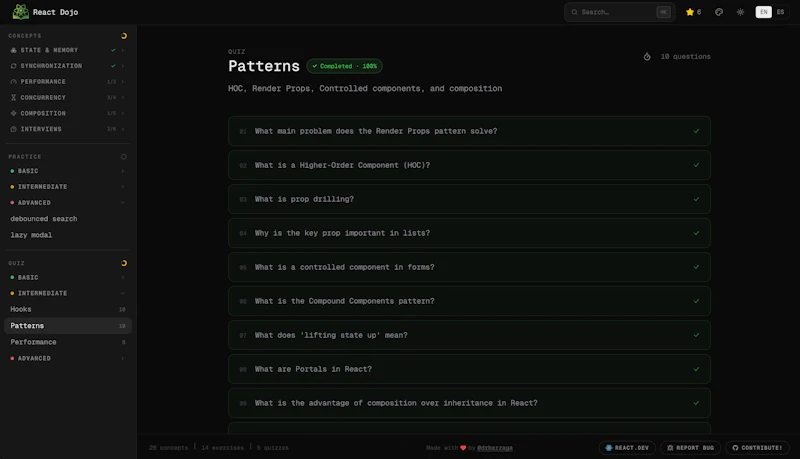Click inside the Search field
This screenshot has width=800, height=459.
(619, 12)
